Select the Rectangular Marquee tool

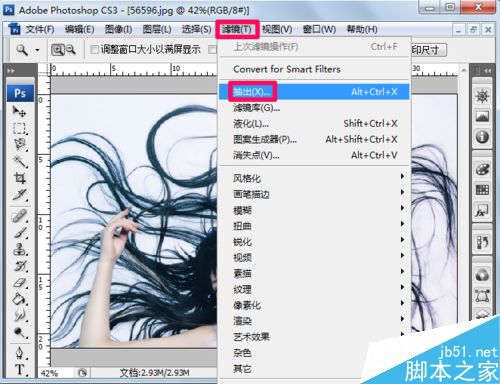[19, 128]
